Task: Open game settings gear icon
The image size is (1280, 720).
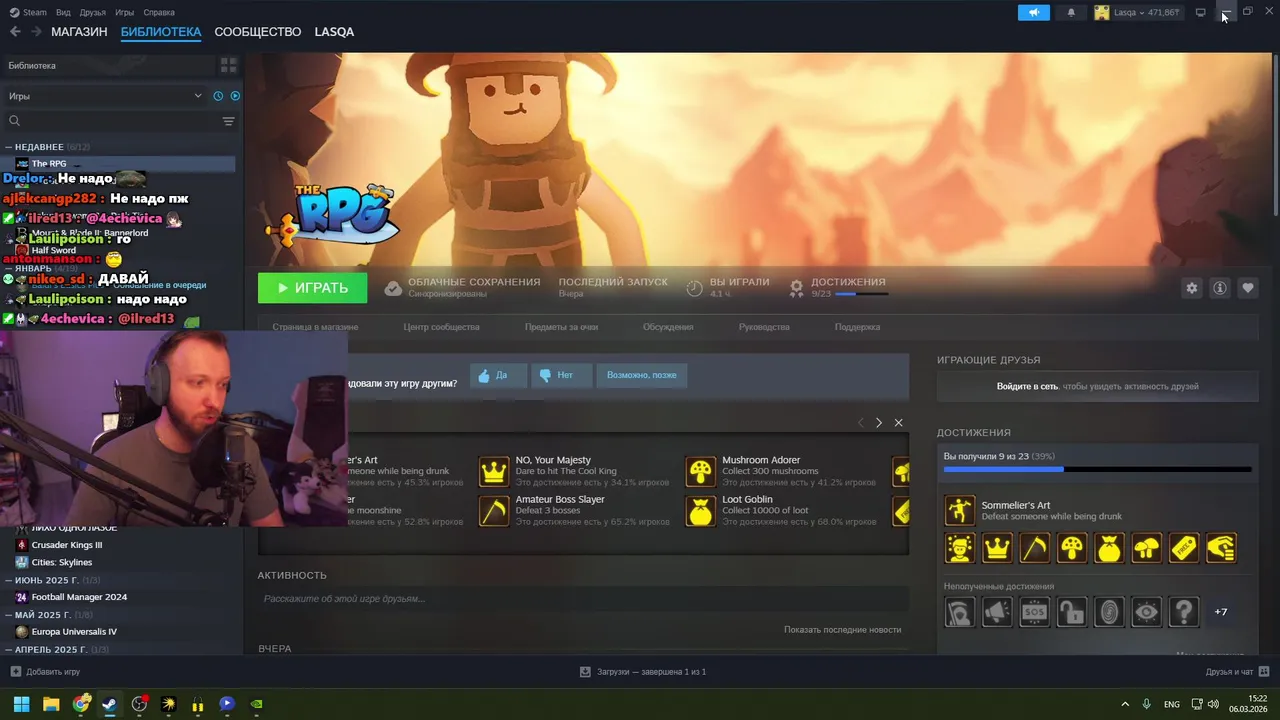Action: [1191, 288]
